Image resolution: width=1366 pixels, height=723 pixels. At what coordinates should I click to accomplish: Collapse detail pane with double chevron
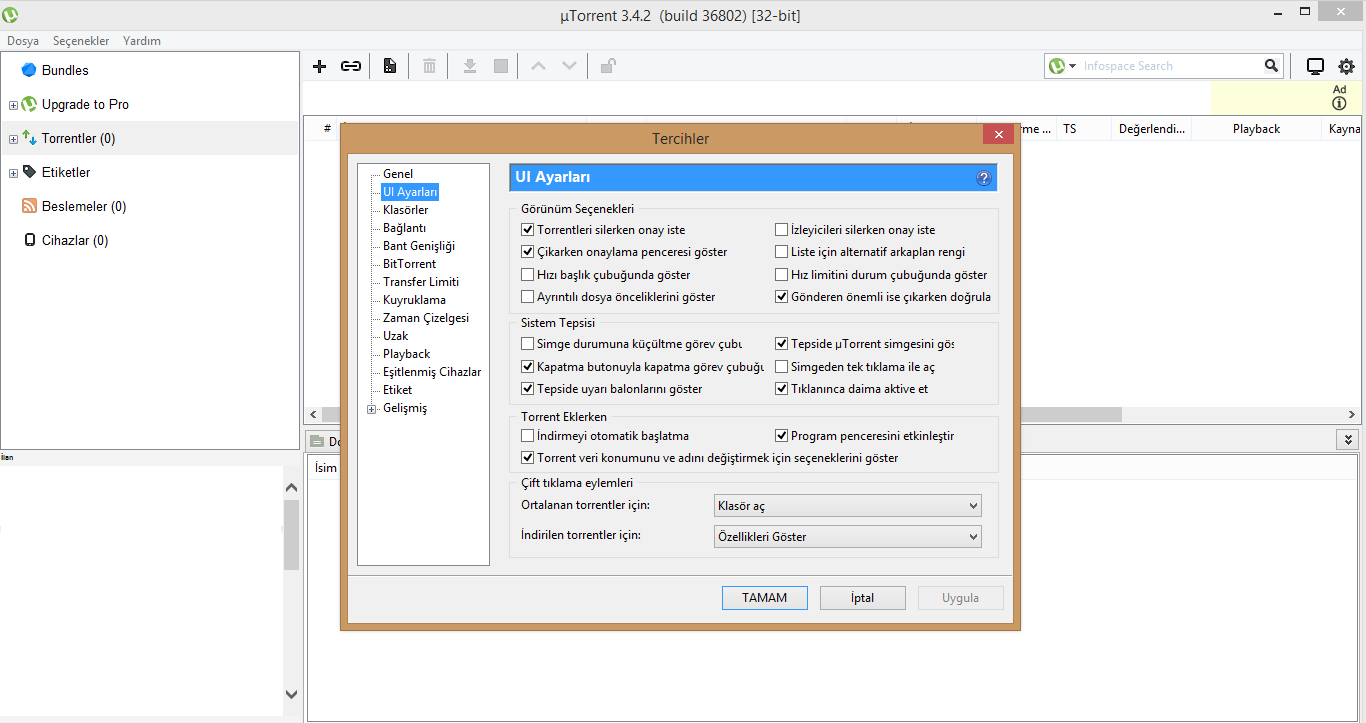(x=1348, y=440)
